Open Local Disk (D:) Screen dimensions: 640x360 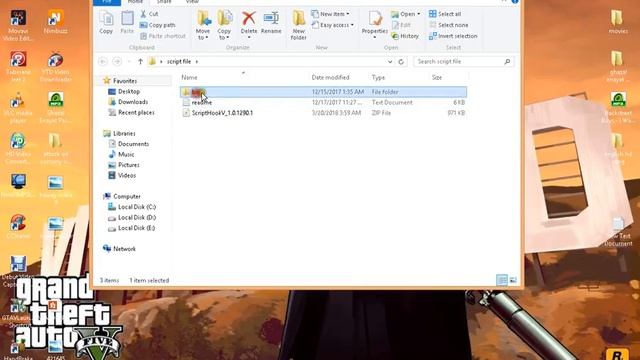point(137,218)
